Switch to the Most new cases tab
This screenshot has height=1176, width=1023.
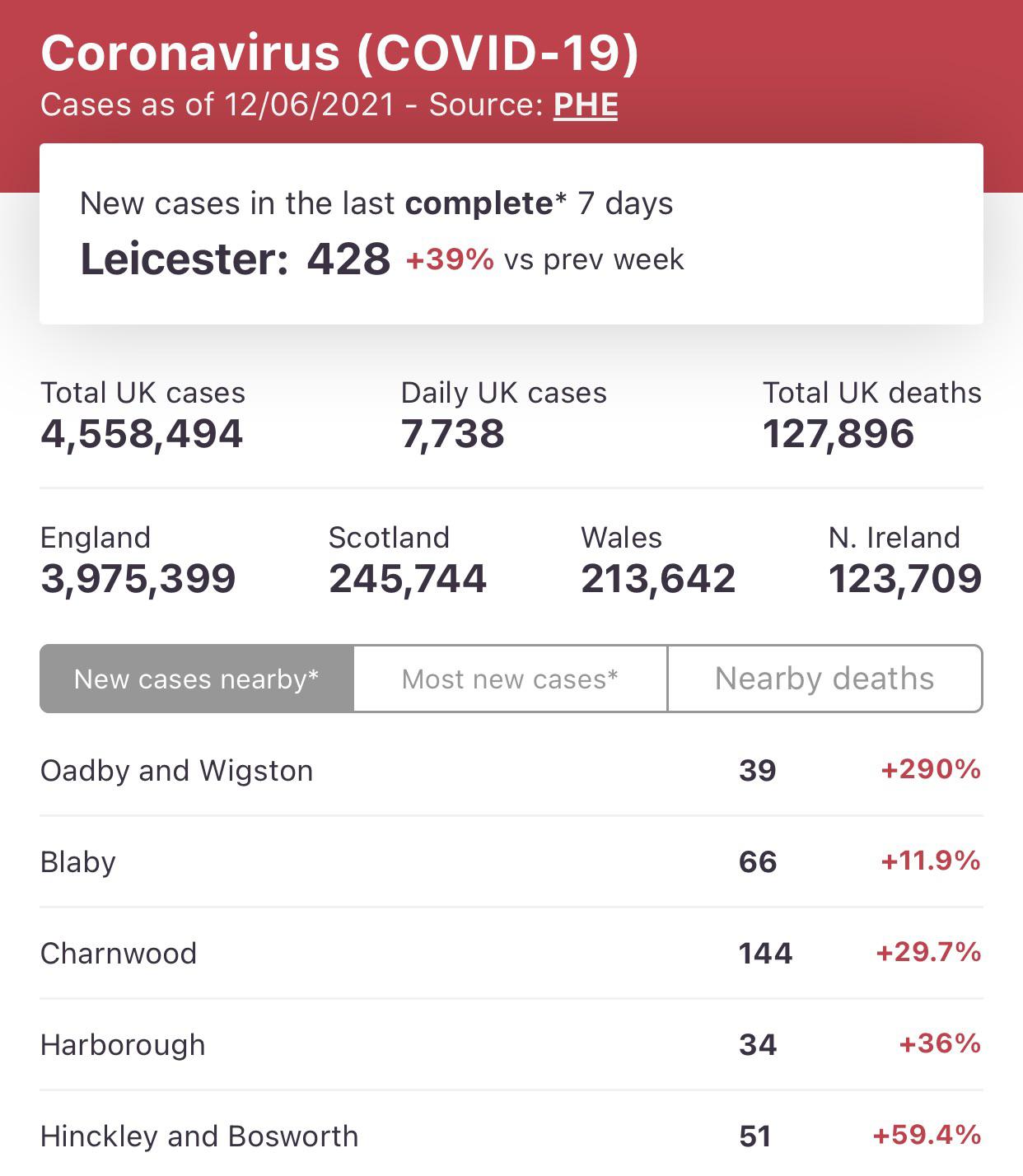tap(509, 679)
